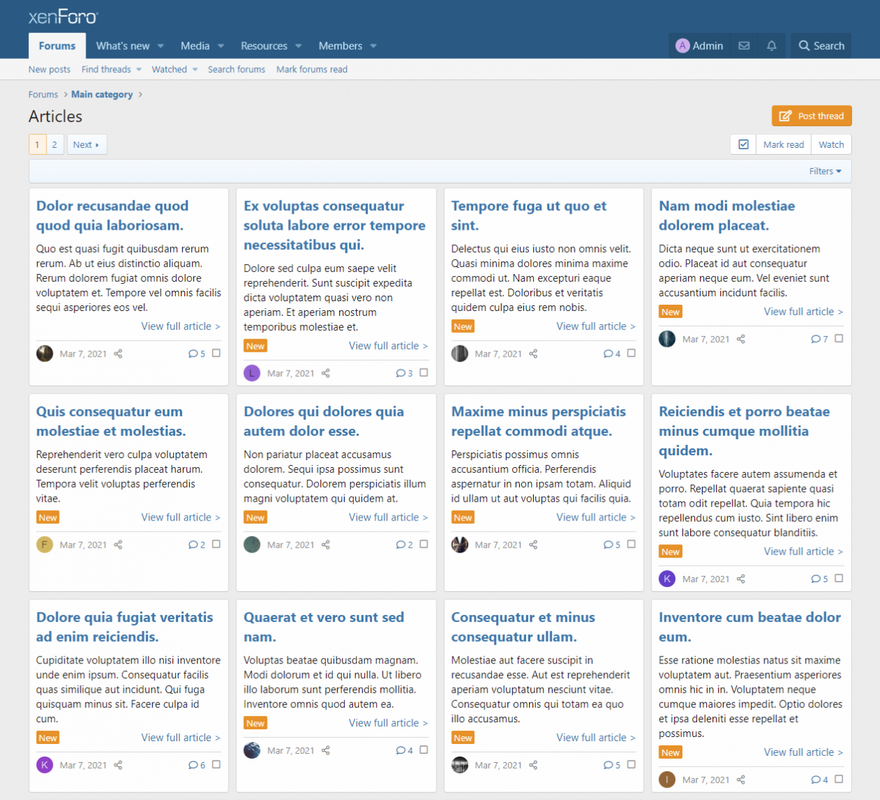Screen dimensions: 880x800
Task: Open the inbox envelope icon
Action: click(x=744, y=45)
